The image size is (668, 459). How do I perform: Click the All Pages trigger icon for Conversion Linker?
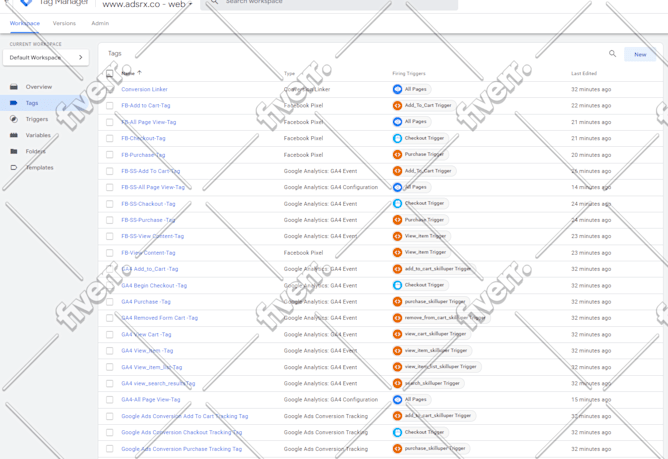click(x=397, y=89)
